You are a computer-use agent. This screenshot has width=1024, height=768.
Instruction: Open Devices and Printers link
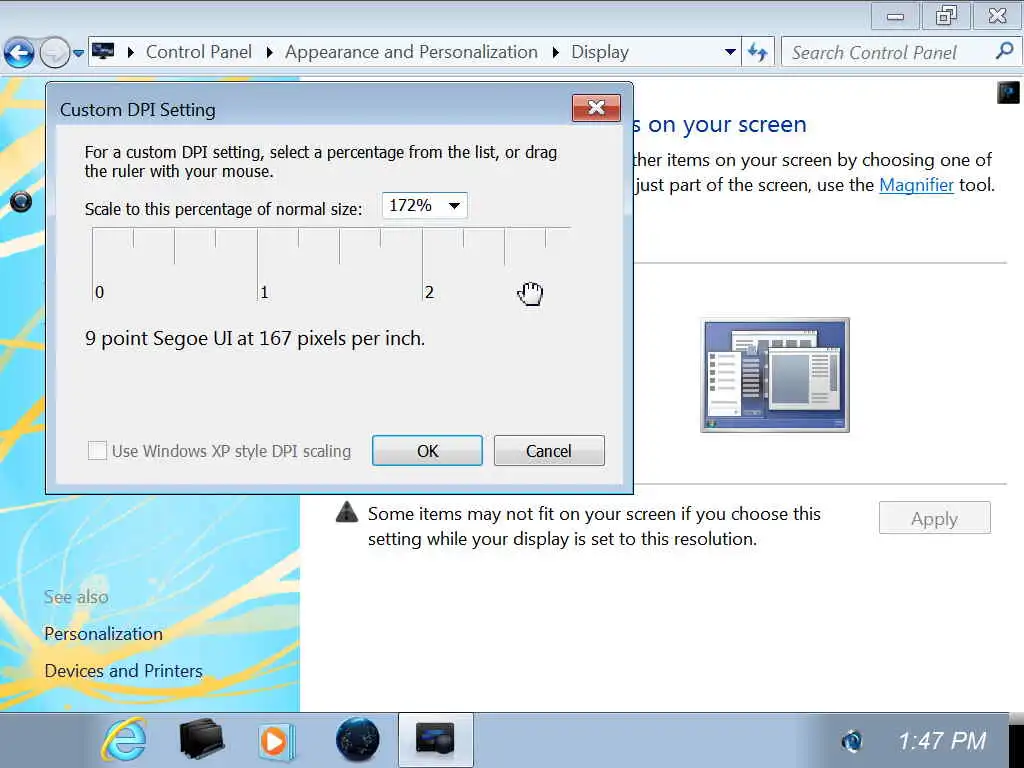click(123, 671)
